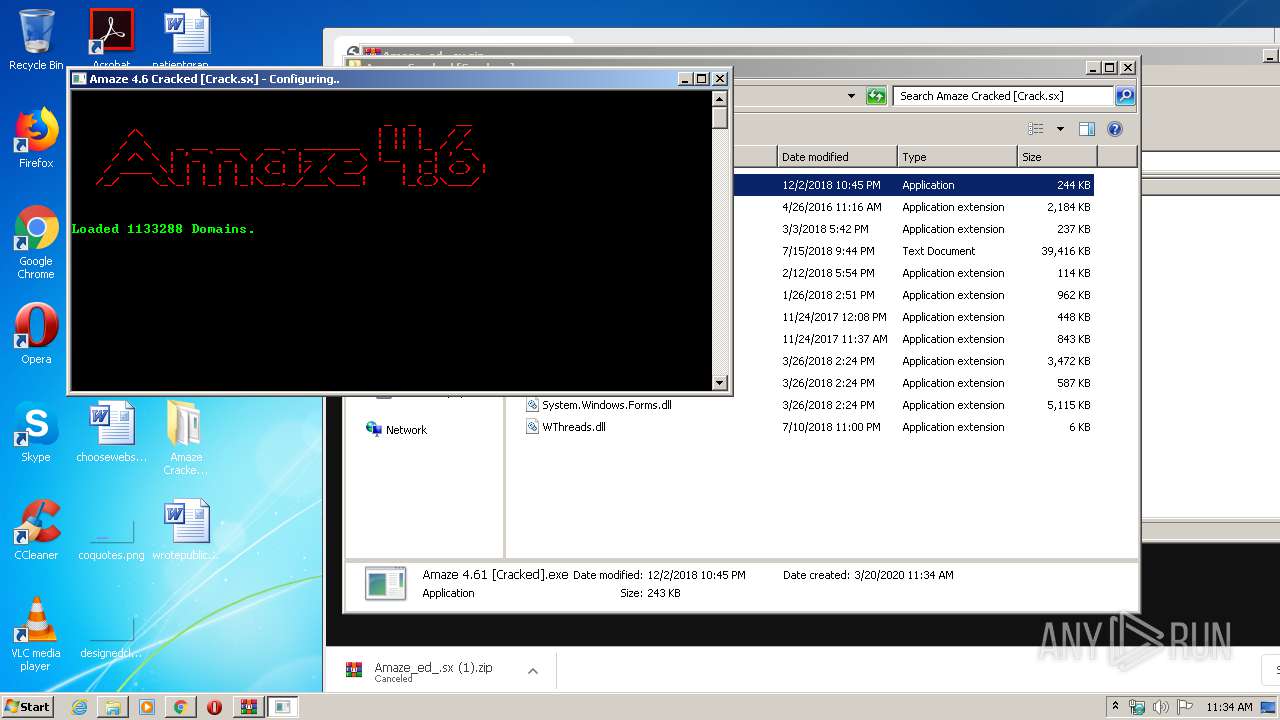Select the row with size 114 KB
The image size is (1280, 720).
pos(912,273)
